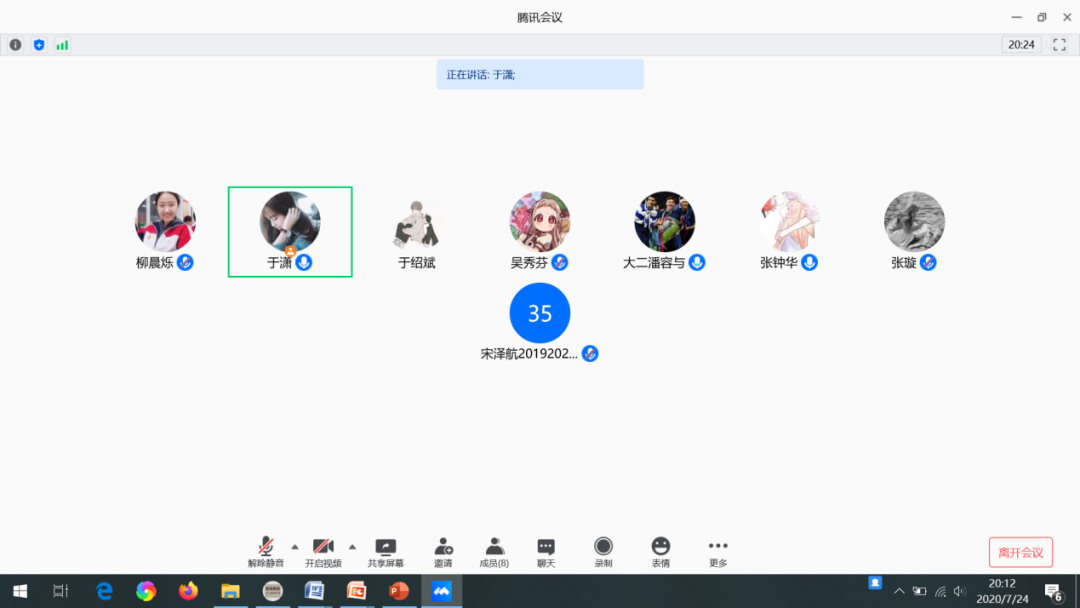The width and height of the screenshot is (1080, 608).
Task: Select 于潇's highlighted participant tile
Action: point(290,232)
